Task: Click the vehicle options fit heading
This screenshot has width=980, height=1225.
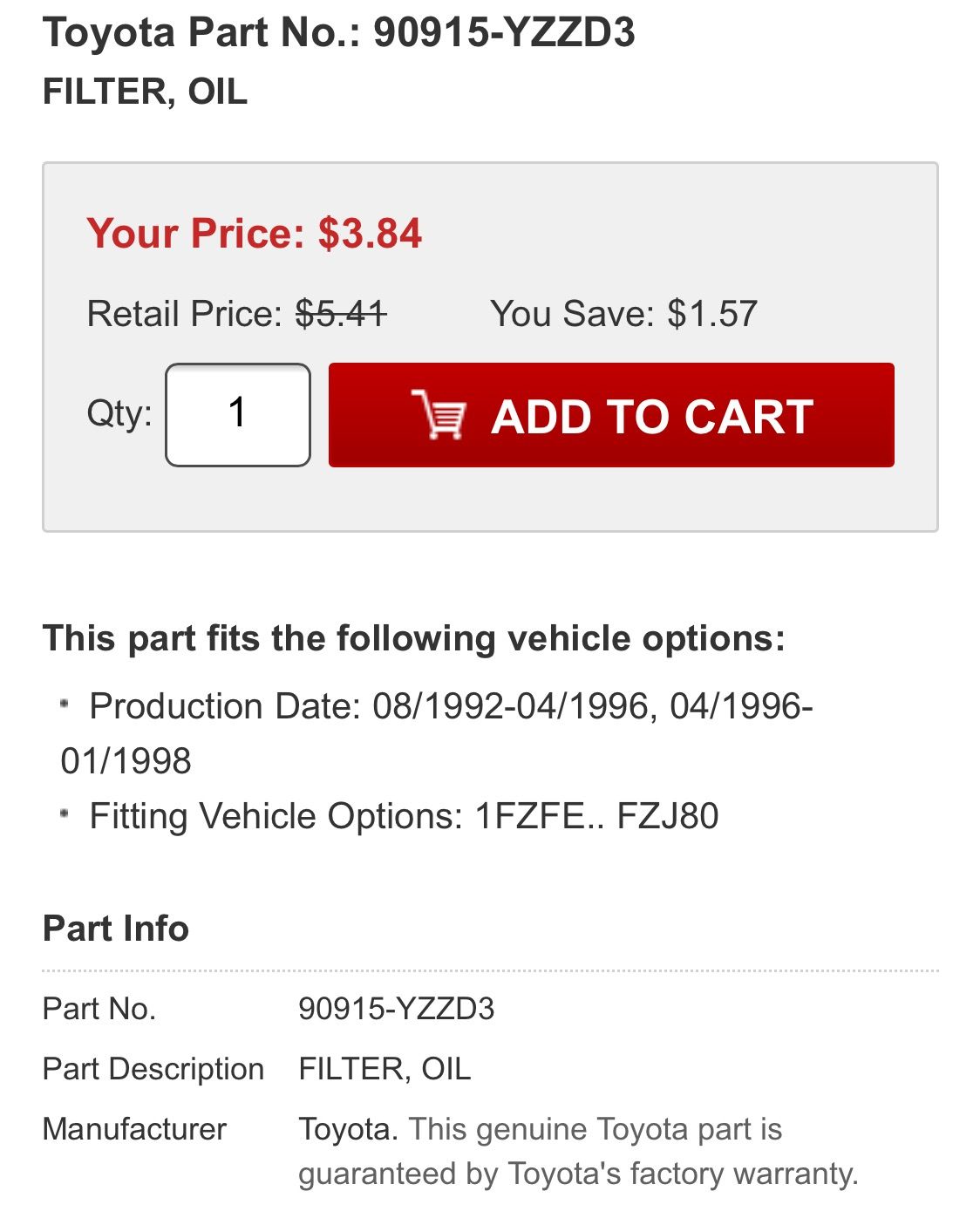Action: click(414, 638)
